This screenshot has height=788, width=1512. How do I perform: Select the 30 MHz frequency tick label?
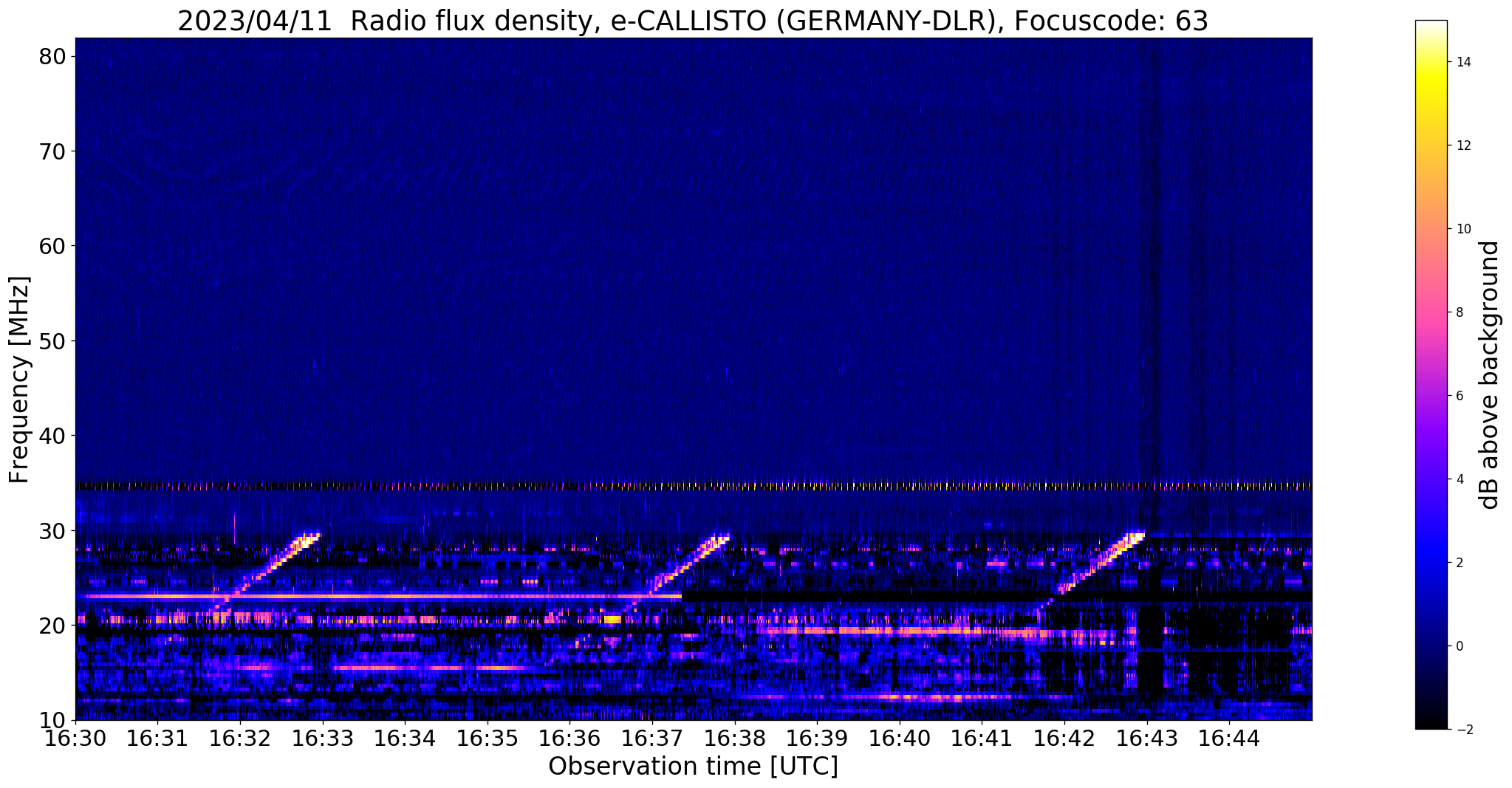click(x=53, y=531)
